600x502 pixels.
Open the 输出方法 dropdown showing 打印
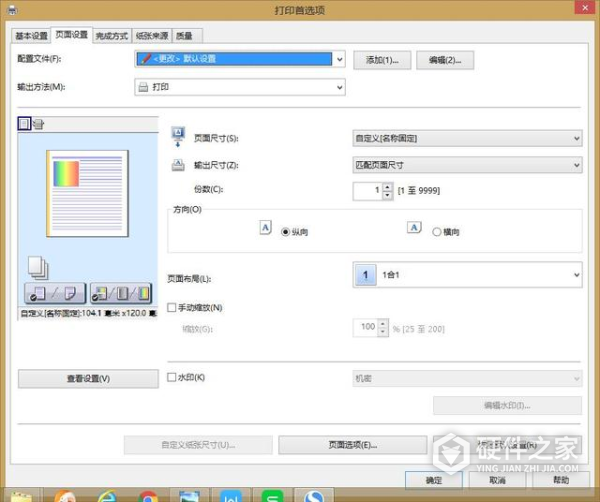coord(240,87)
